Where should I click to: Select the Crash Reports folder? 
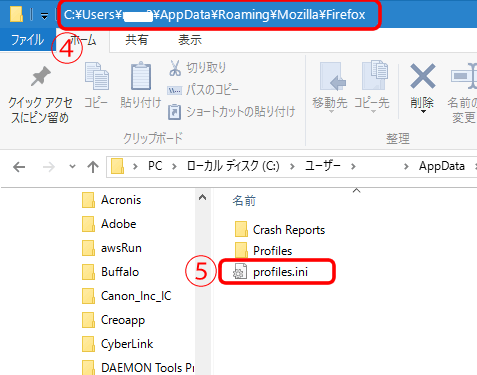point(280,230)
